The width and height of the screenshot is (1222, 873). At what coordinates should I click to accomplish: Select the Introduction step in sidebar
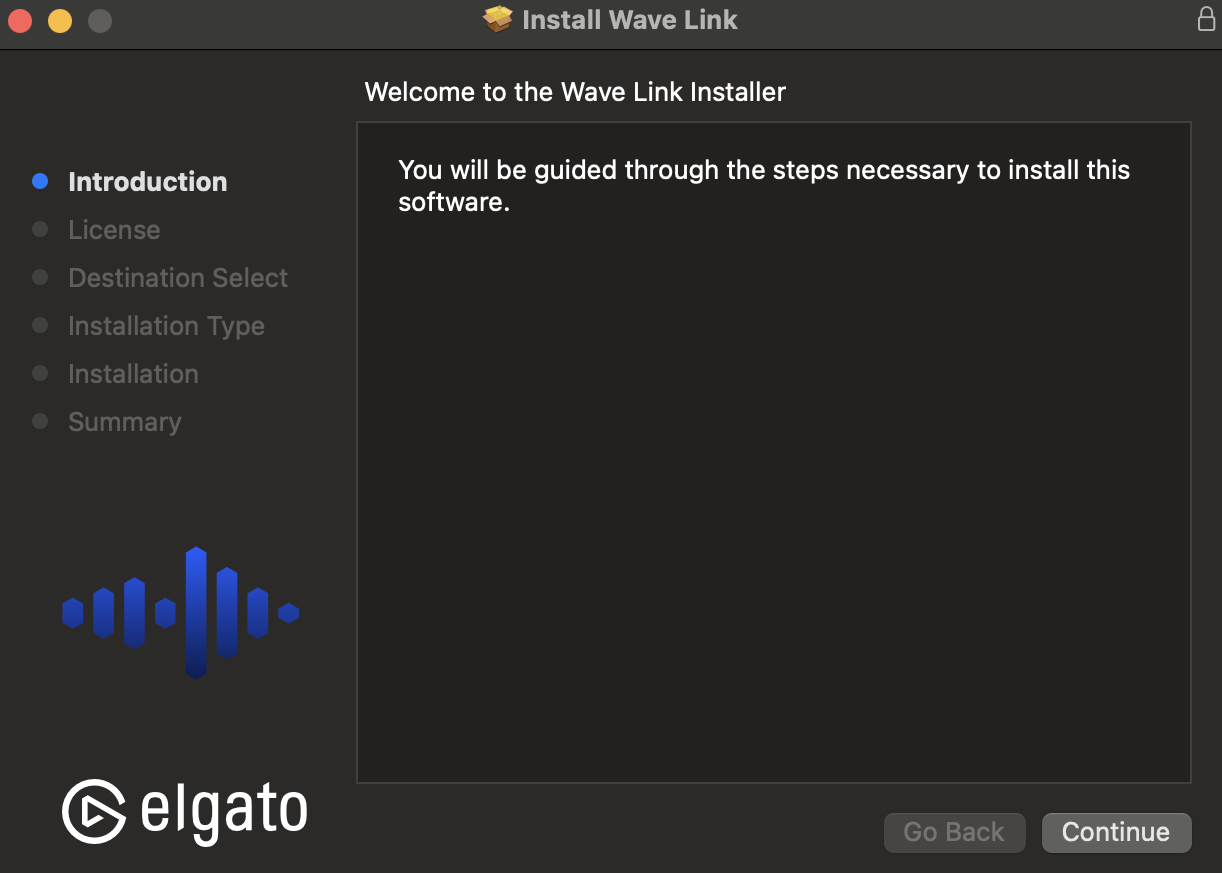coord(147,182)
